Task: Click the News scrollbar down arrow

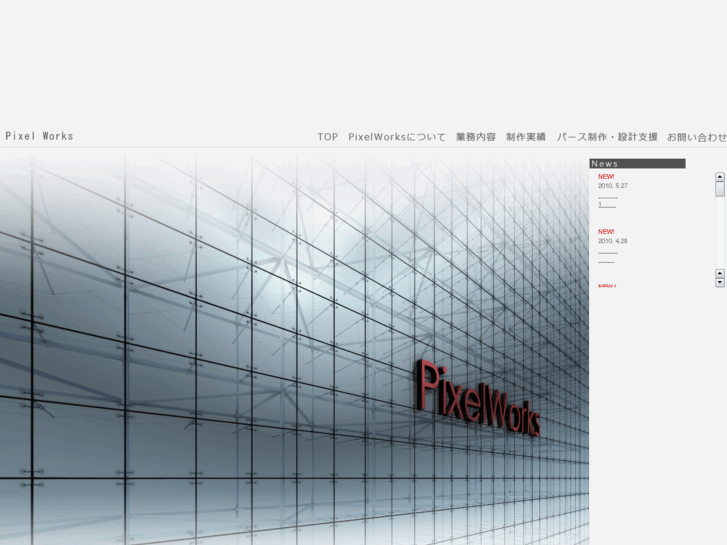Action: 720,282
